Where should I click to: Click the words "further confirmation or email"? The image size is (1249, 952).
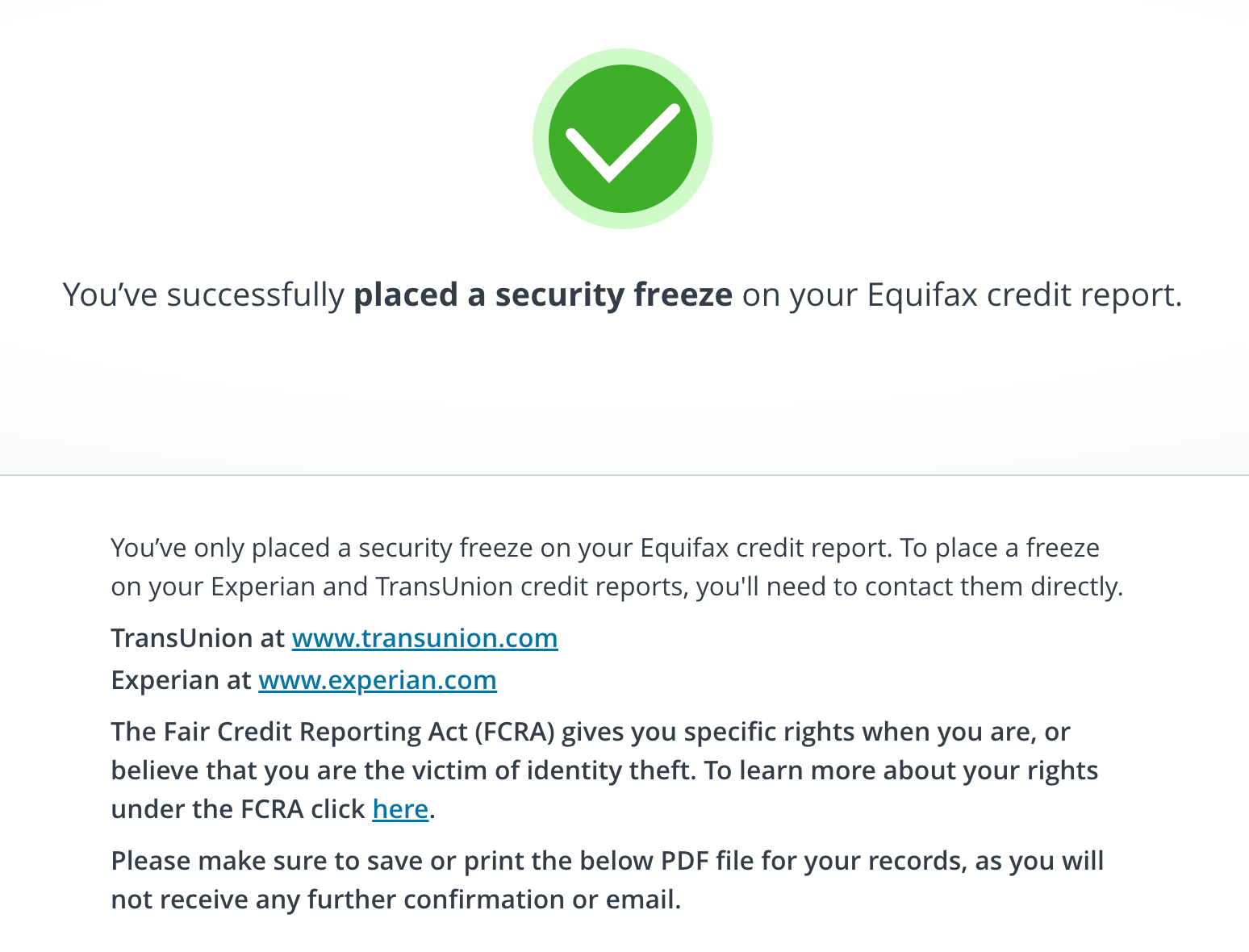click(x=494, y=900)
